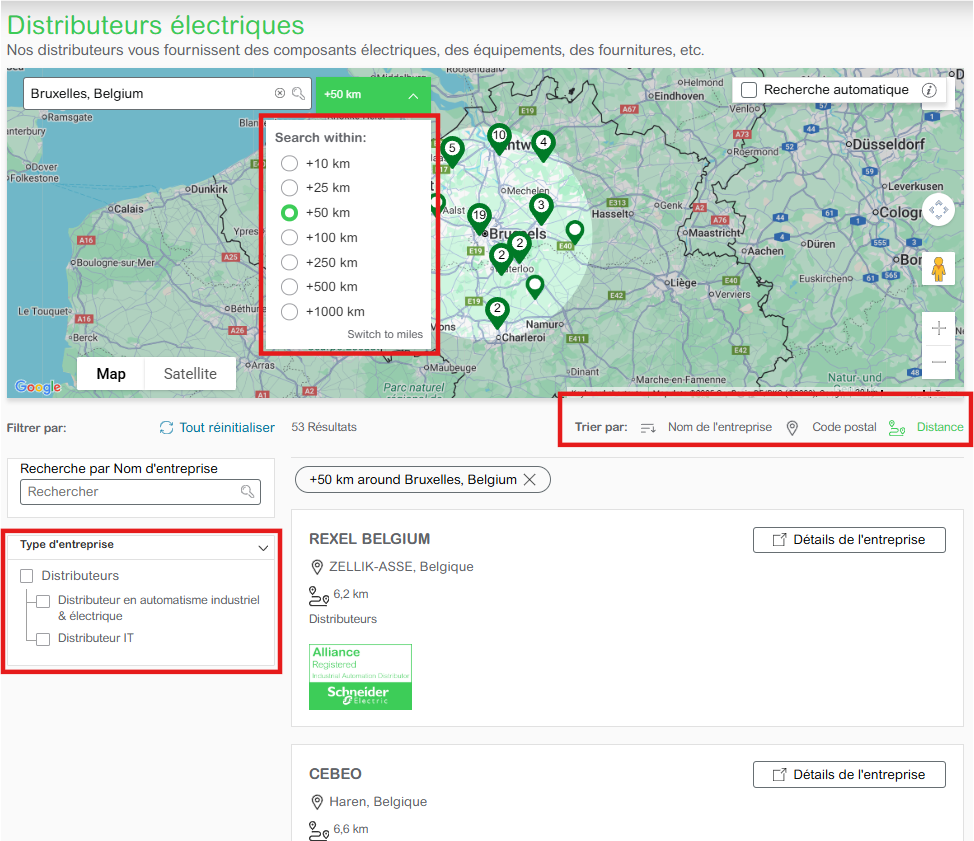Open Détails de l'entreprise for CEBEO
The height and width of the screenshot is (841, 974).
tap(849, 775)
